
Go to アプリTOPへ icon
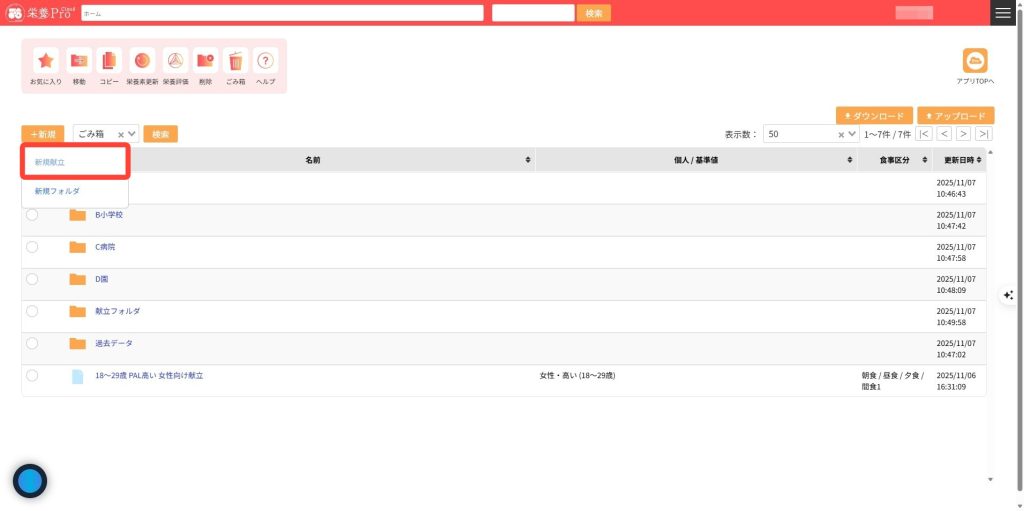(x=975, y=61)
